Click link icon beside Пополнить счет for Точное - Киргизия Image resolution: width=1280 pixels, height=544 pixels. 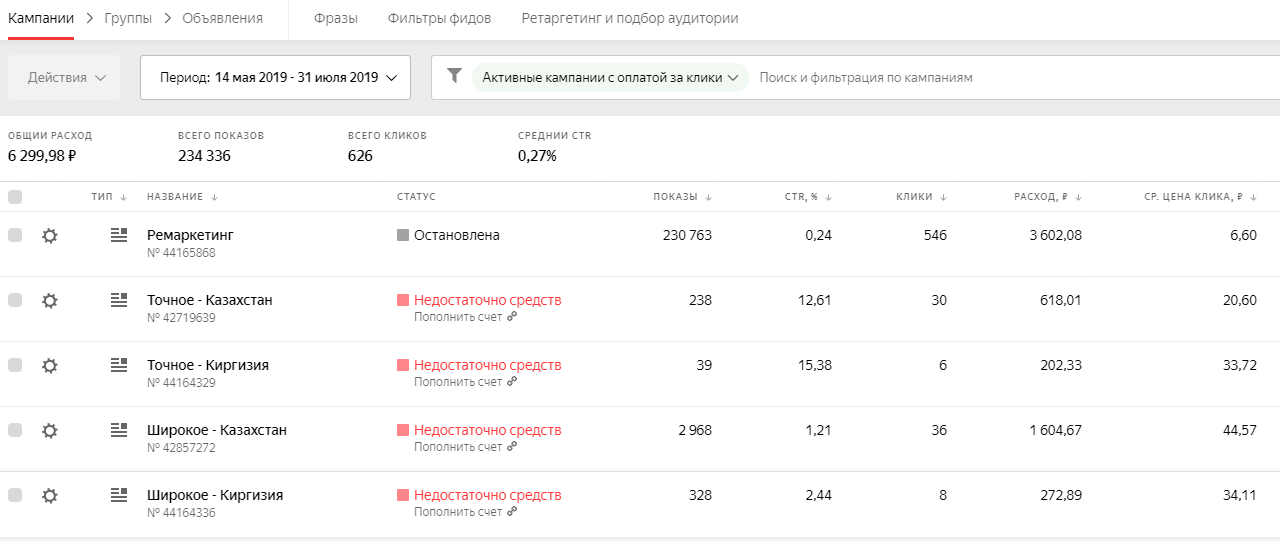pos(512,382)
